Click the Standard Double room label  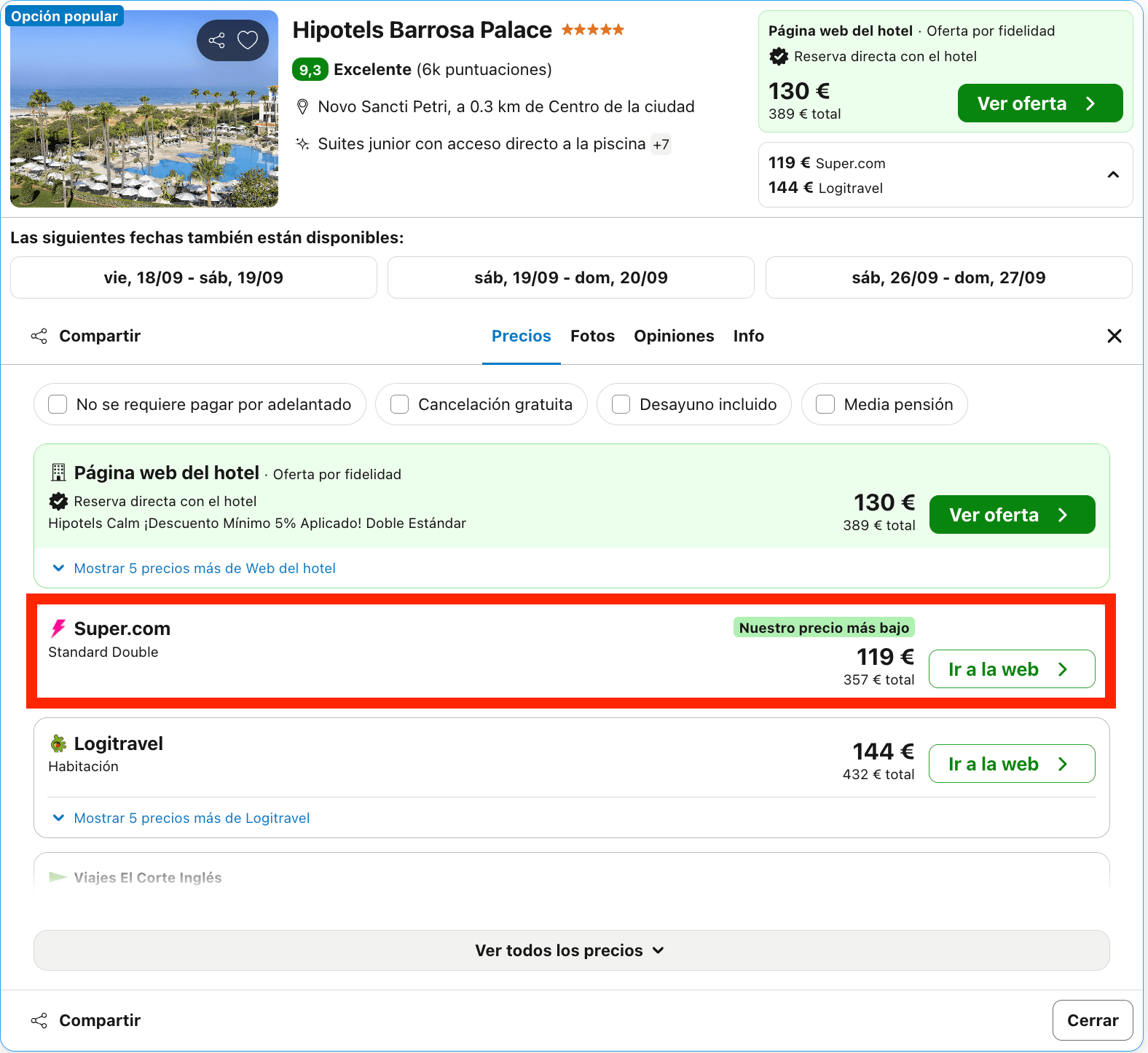[103, 652]
